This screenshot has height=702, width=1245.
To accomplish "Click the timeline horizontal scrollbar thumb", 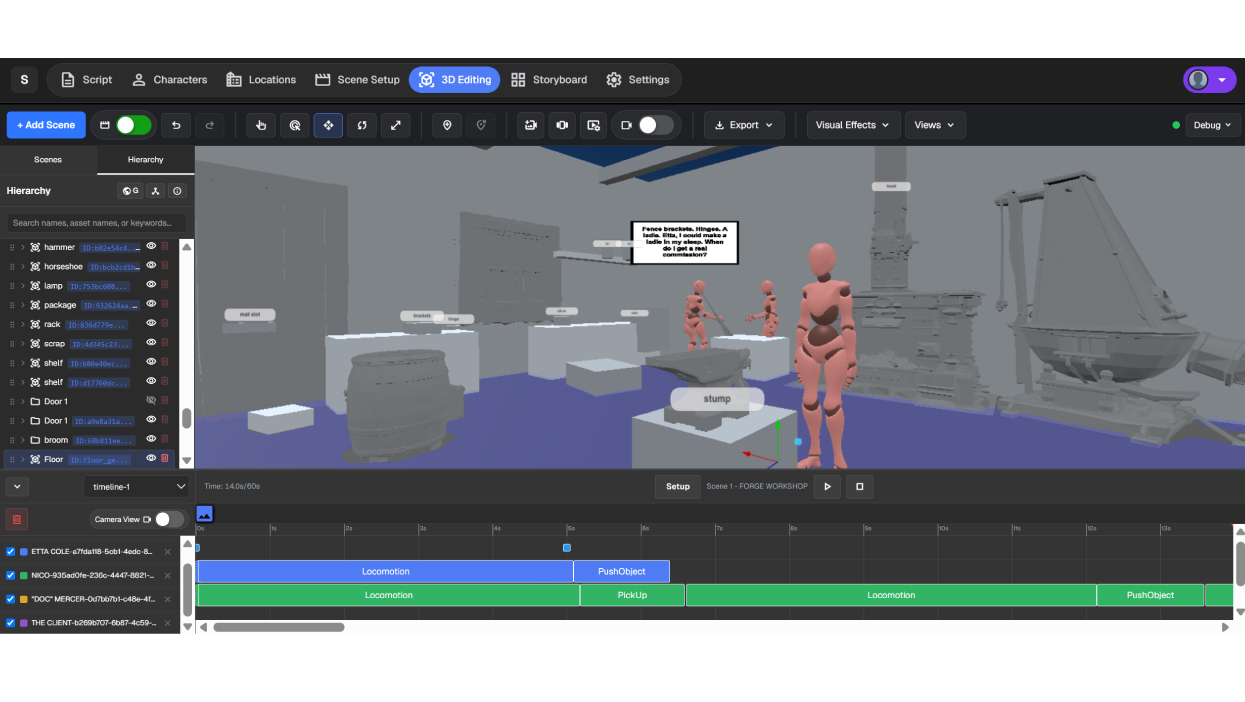I will click(278, 627).
